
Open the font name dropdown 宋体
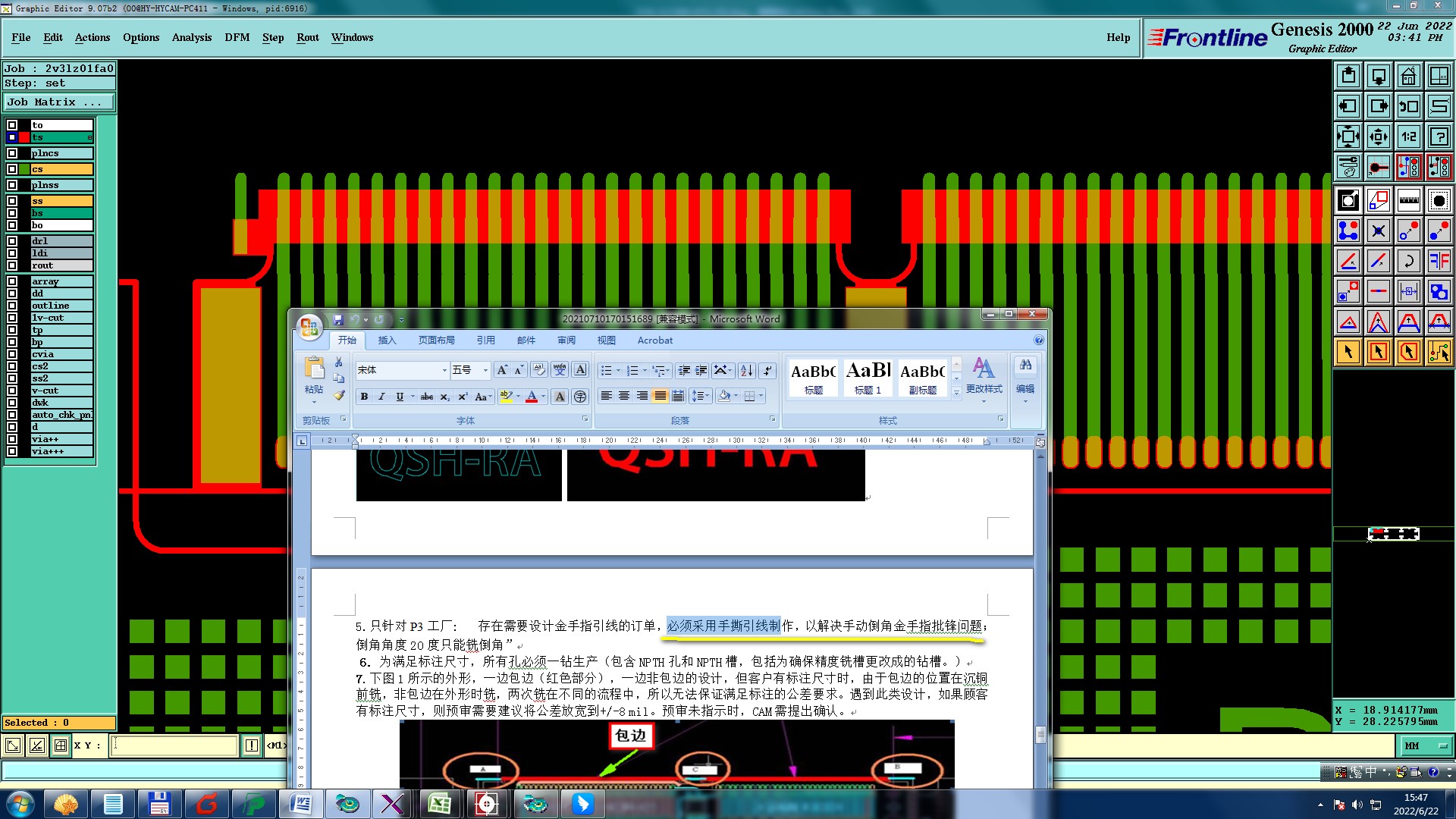coord(444,370)
